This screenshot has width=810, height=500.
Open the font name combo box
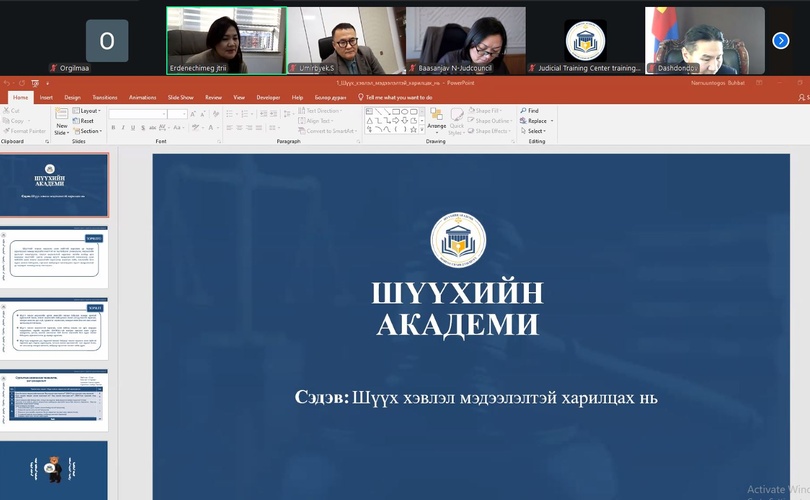138,114
